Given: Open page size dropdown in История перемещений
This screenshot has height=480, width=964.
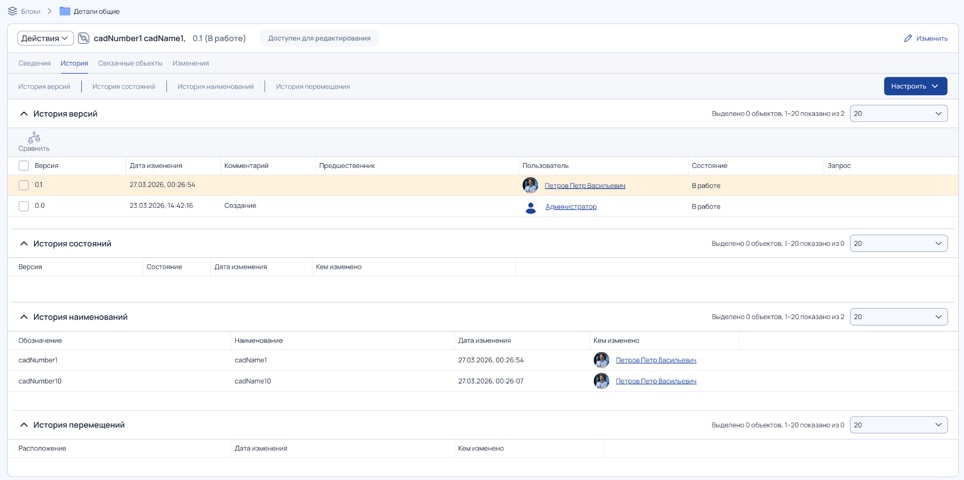Looking at the screenshot, I should (898, 425).
